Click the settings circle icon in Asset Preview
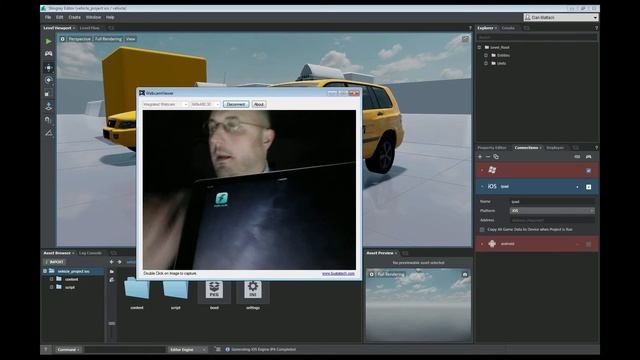640x360 pixels. pyautogui.click(x=371, y=275)
